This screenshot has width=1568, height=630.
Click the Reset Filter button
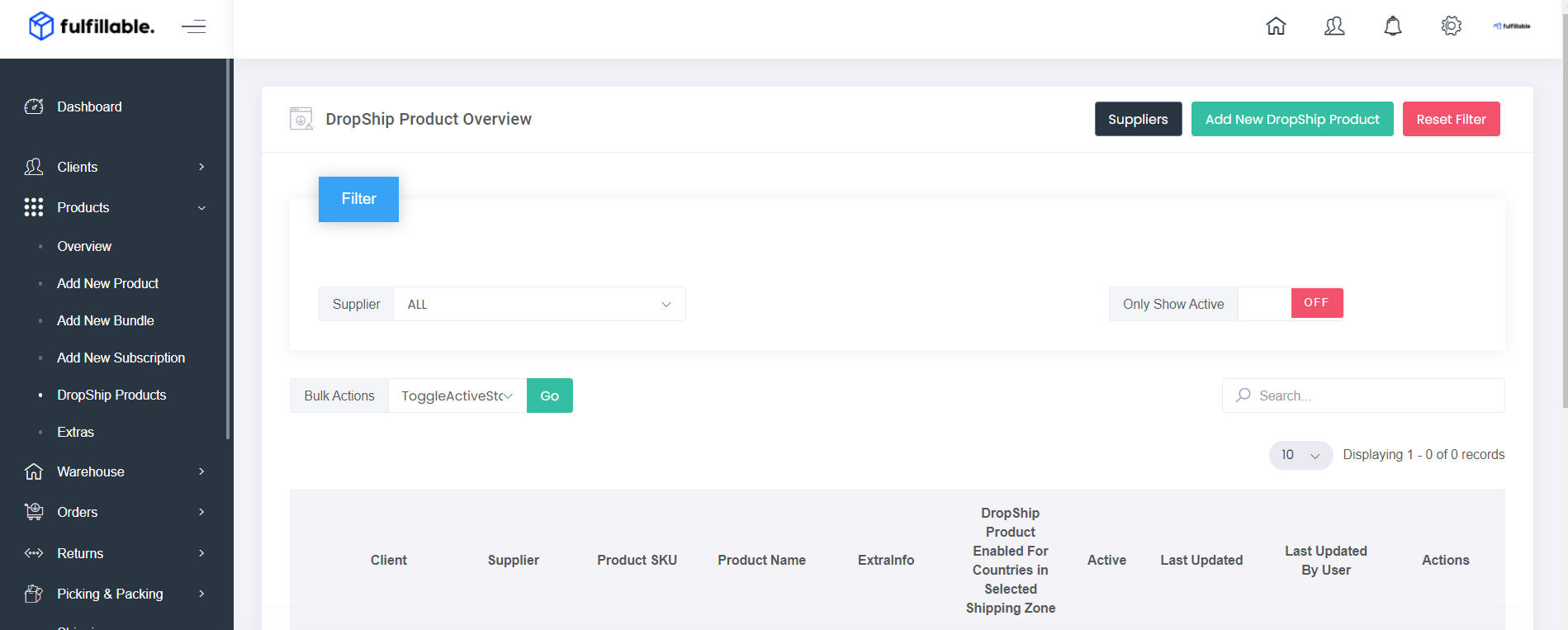pos(1451,119)
